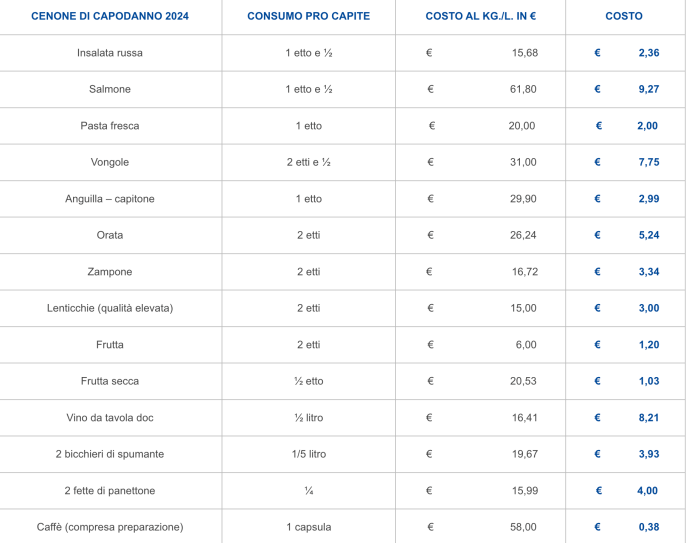Select the CONSUMO PRO CAPITE column header

point(308,16)
